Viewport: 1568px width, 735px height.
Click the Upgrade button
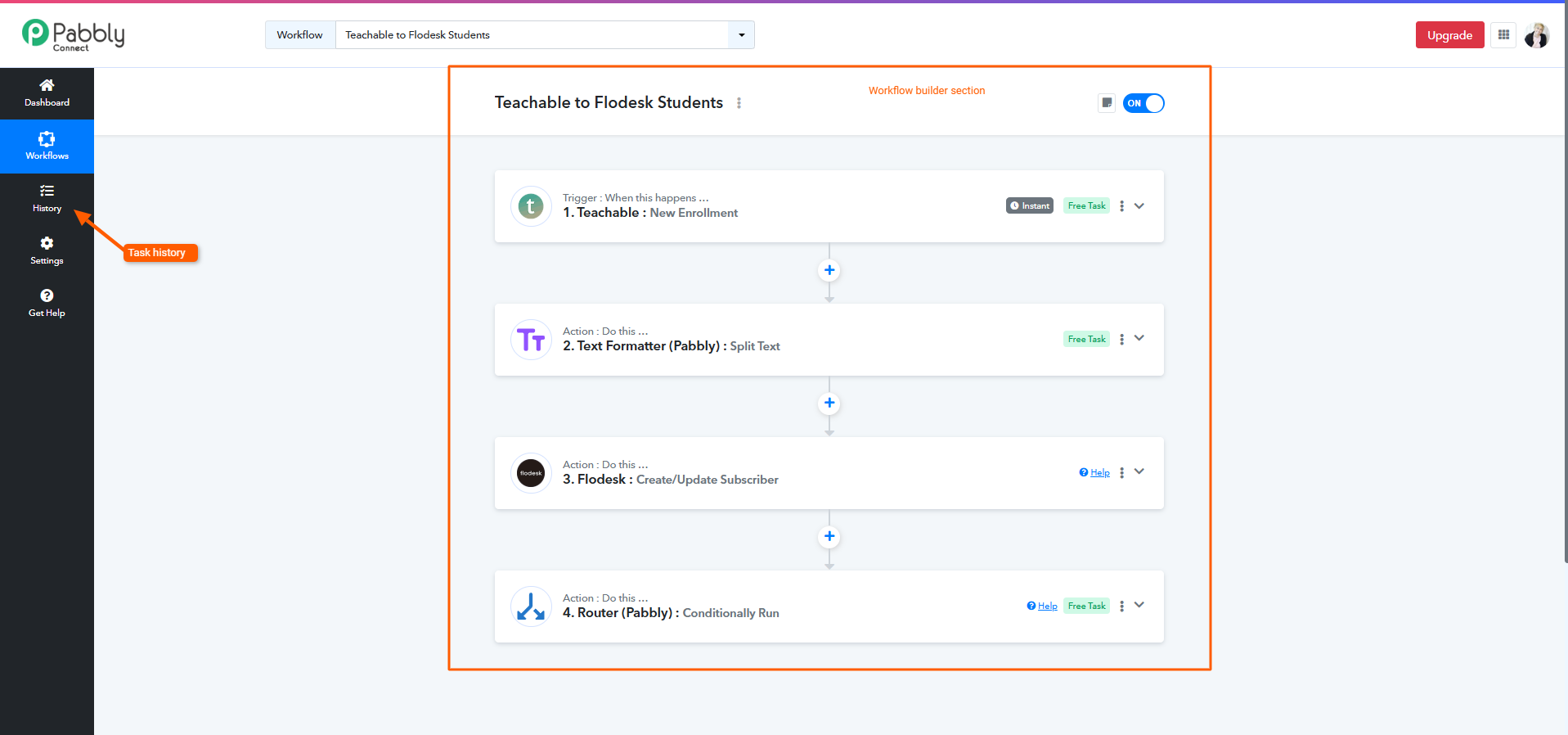click(x=1449, y=35)
